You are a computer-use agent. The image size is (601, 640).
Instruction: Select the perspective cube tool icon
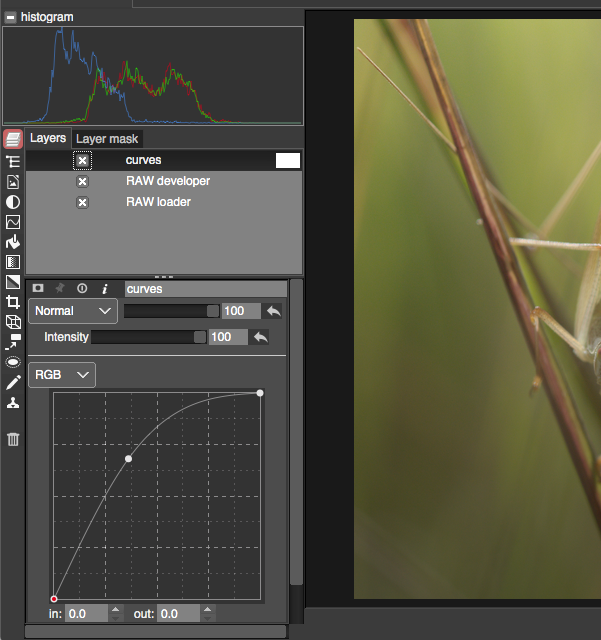click(x=13, y=322)
